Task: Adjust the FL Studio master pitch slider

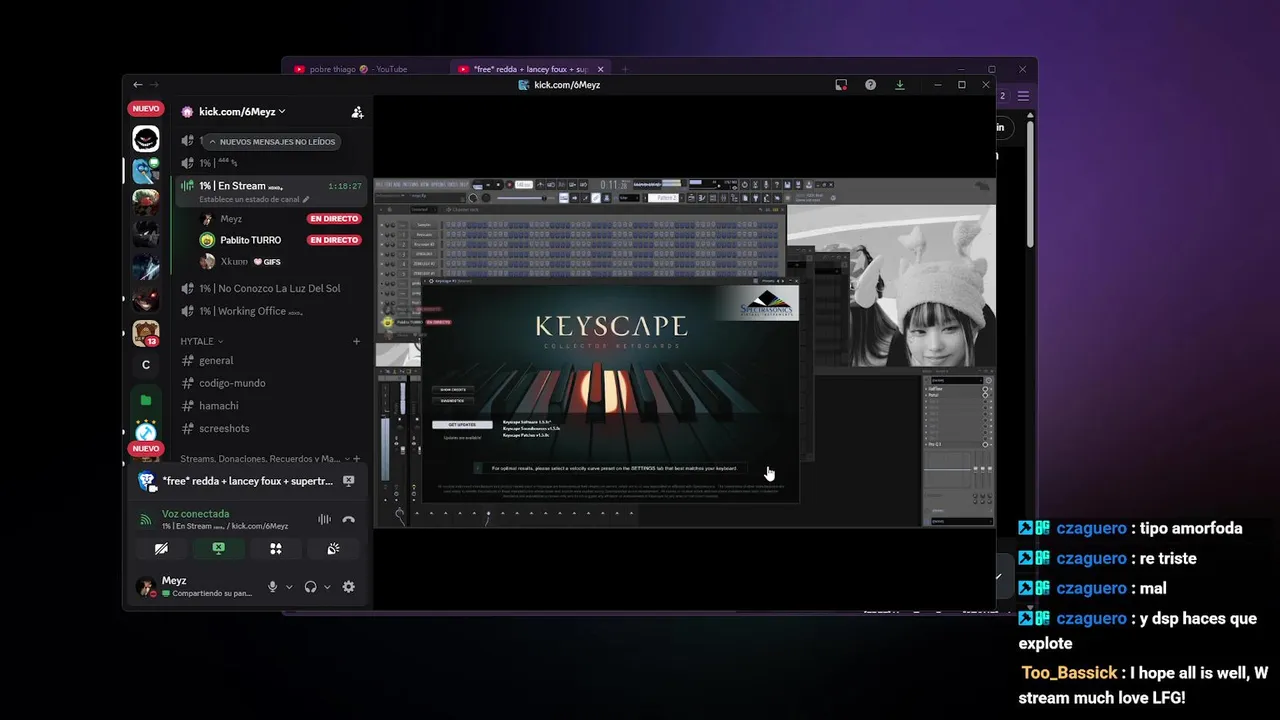Action: pyautogui.click(x=528, y=198)
